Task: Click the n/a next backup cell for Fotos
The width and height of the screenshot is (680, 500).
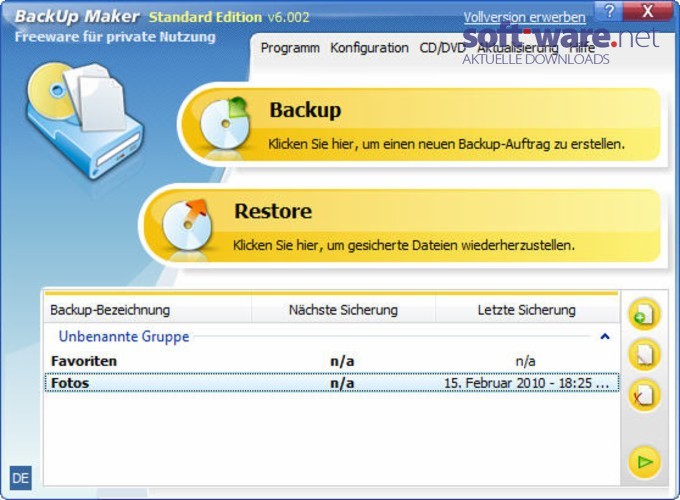Action: [342, 383]
